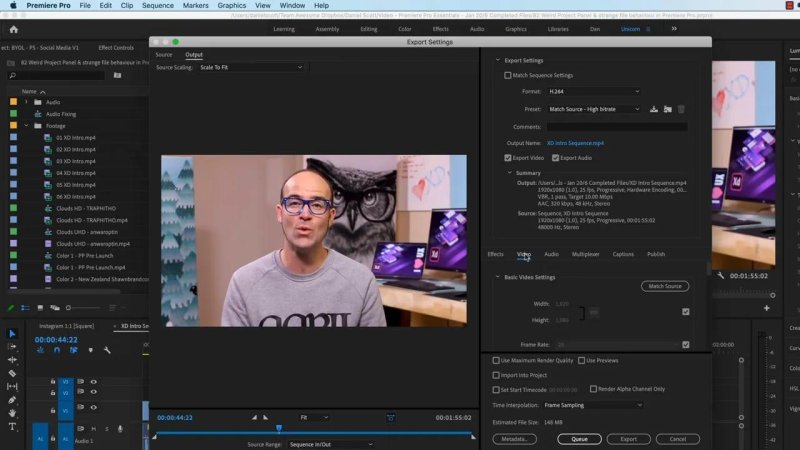Click the project panel pencil icon
This screenshot has height=450, width=800.
[x=11, y=308]
